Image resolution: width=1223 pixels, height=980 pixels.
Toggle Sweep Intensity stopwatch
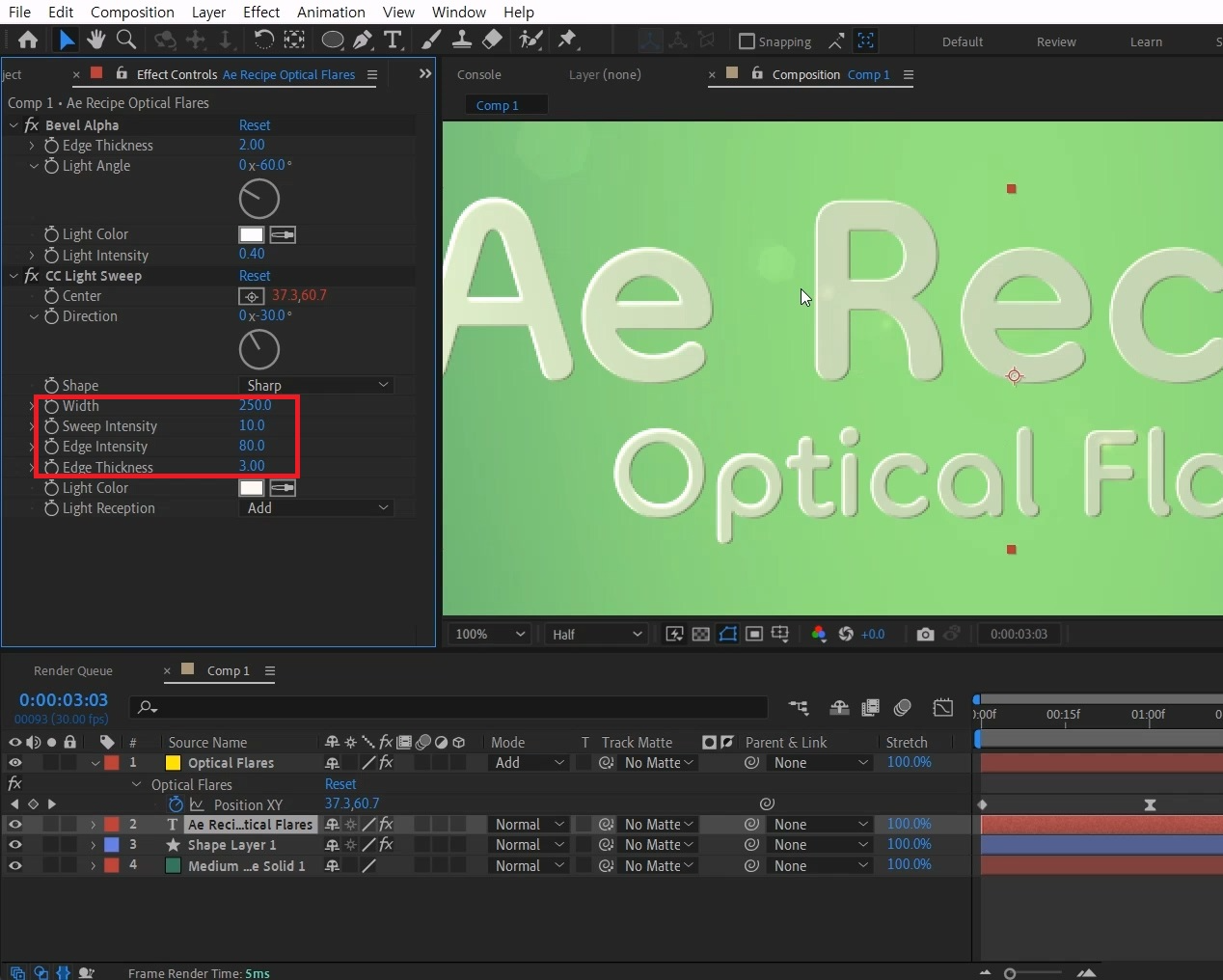52,426
